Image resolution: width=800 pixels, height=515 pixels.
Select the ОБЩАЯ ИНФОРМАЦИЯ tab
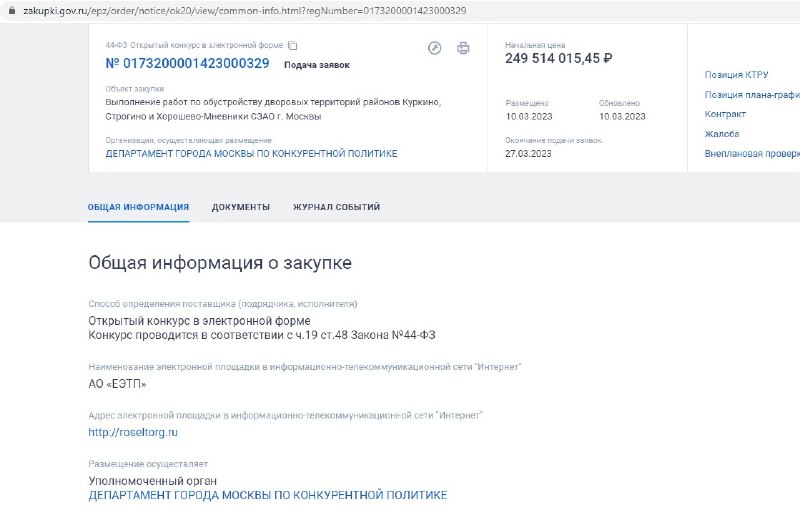pos(138,207)
